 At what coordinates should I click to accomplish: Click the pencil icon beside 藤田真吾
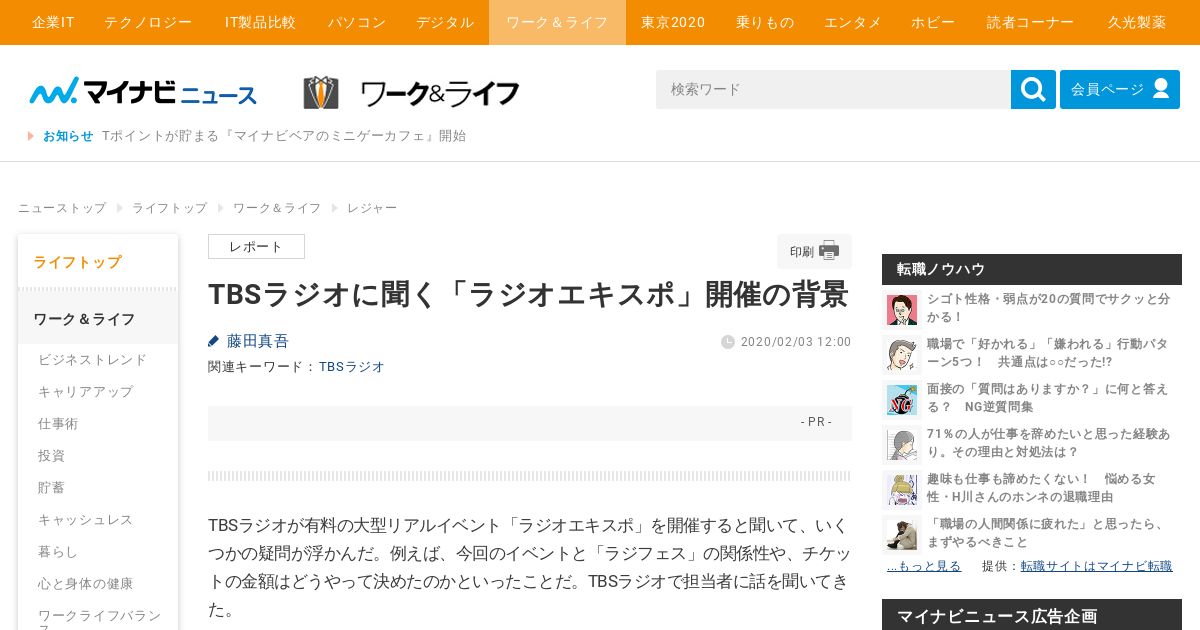pyautogui.click(x=214, y=341)
